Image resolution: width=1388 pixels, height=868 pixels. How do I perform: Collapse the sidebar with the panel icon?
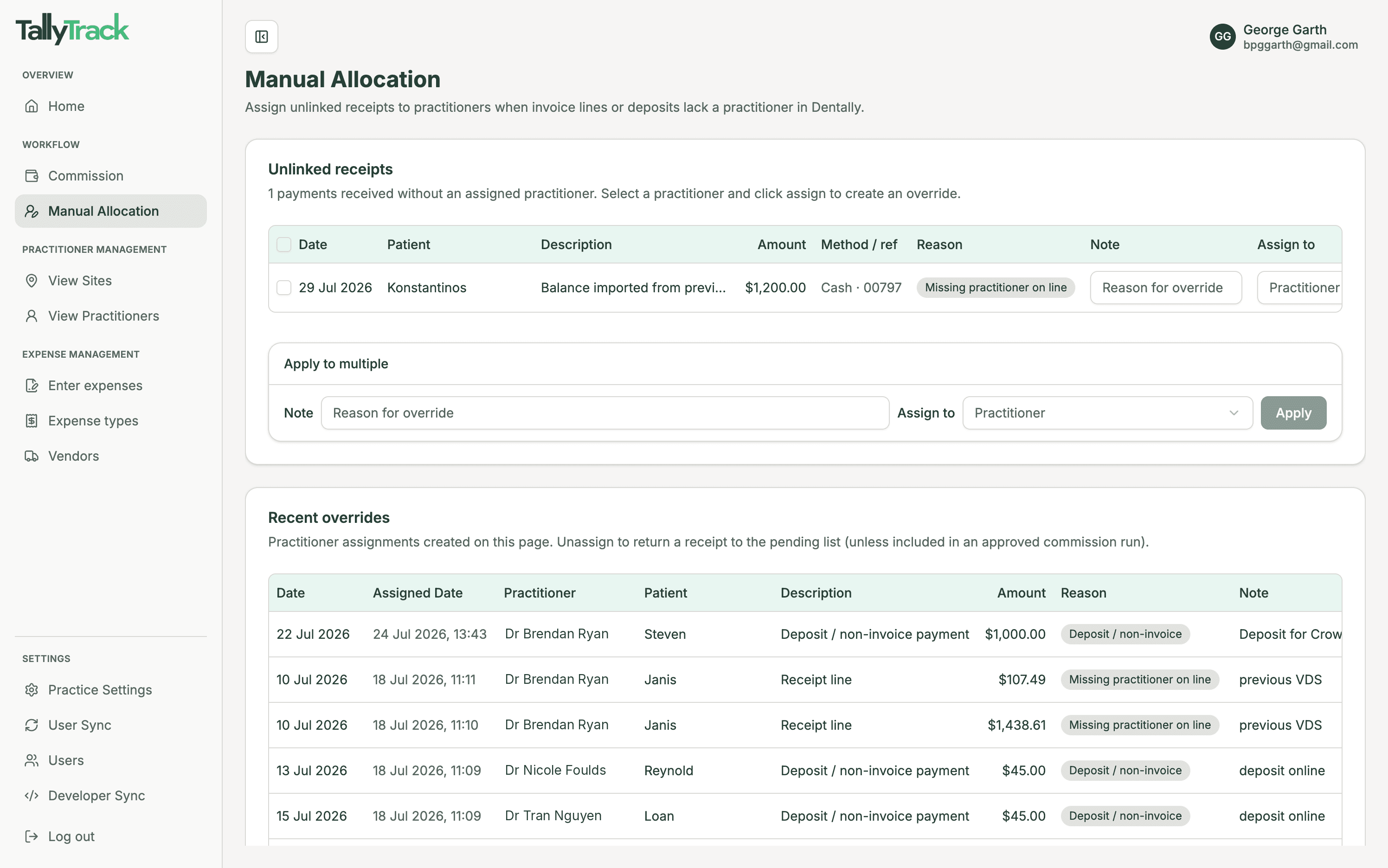[x=262, y=37]
